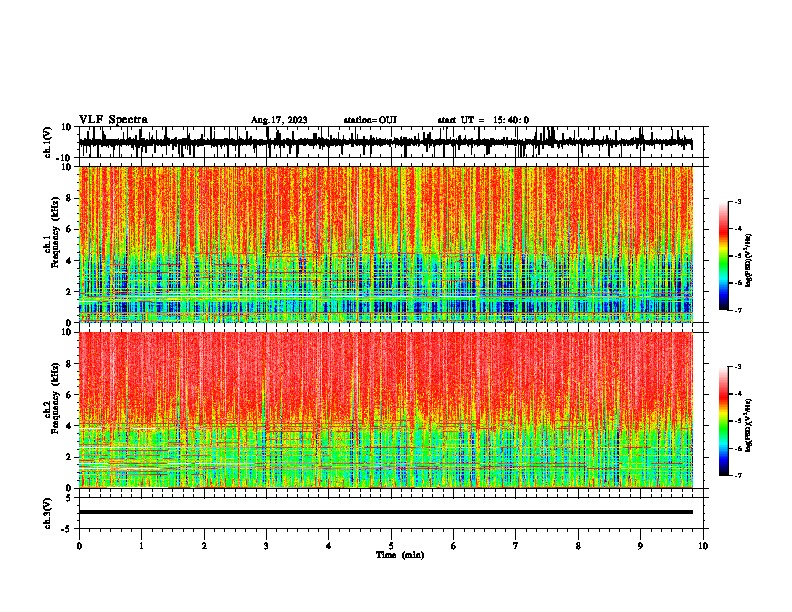Click the '-4' tick on ch.1 colorbar
This screenshot has width=792, height=612.
point(738,229)
